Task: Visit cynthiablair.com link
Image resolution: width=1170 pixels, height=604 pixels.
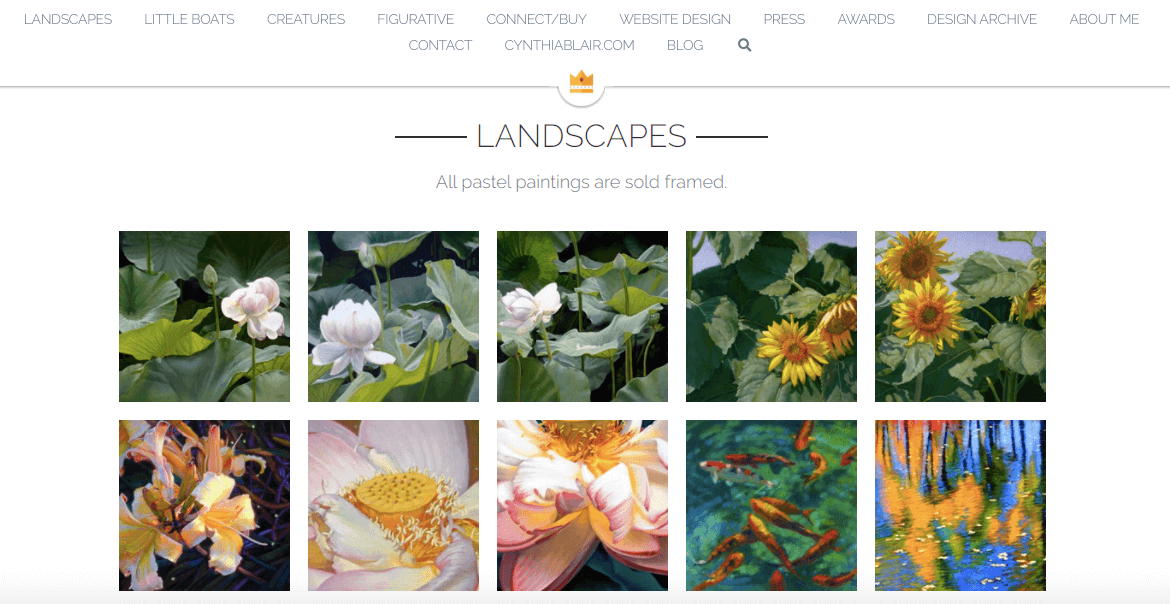Action: click(x=569, y=45)
